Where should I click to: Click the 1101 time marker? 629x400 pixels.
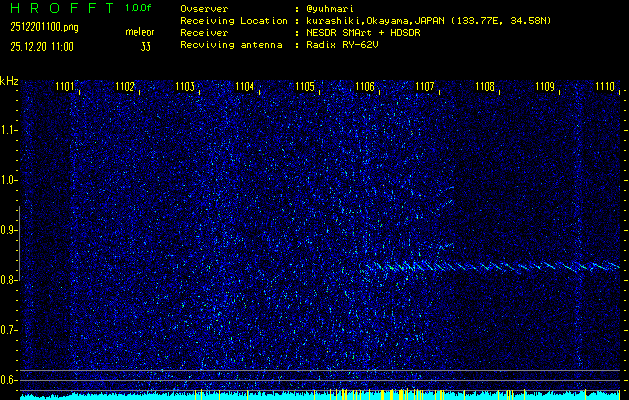pos(64,87)
